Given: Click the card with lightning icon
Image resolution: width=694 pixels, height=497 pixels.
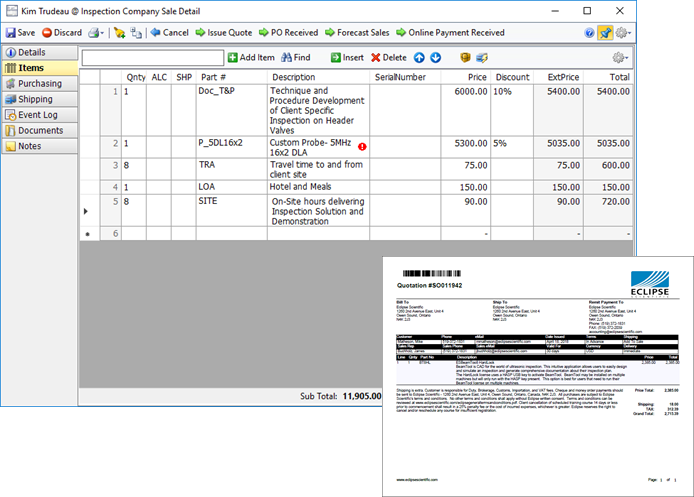Looking at the screenshot, I should [x=482, y=58].
